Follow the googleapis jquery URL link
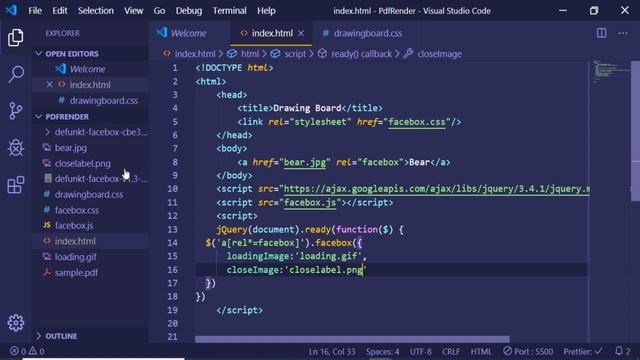640x360 pixels. [x=436, y=189]
